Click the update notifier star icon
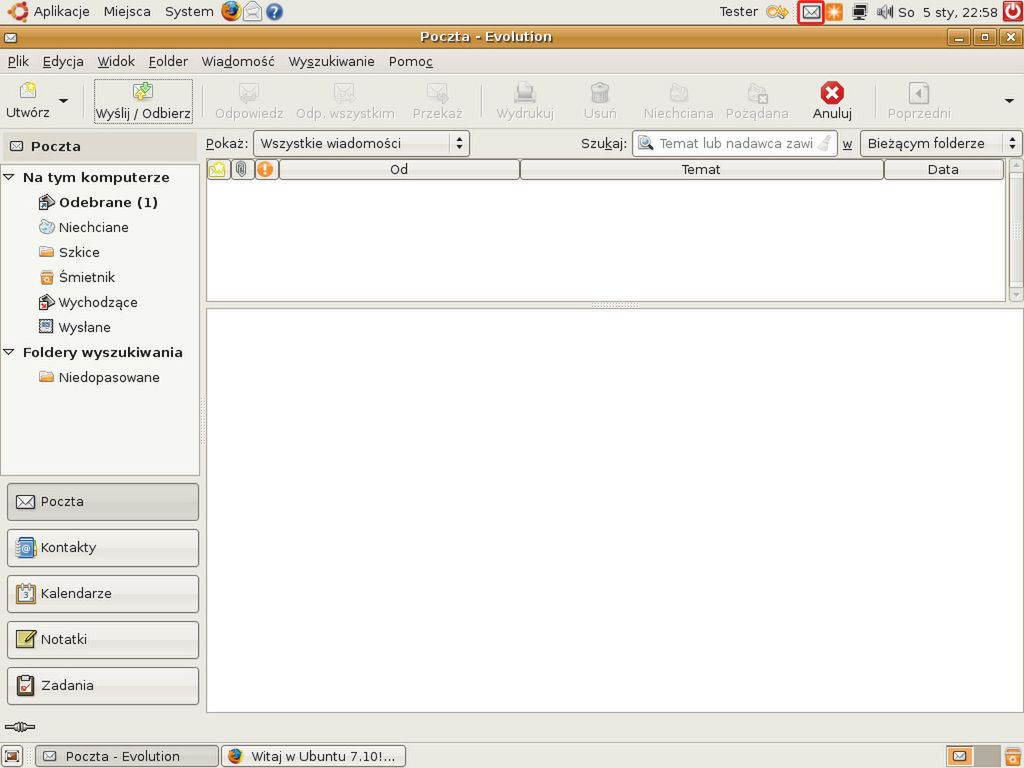The height and width of the screenshot is (768, 1024). click(834, 12)
